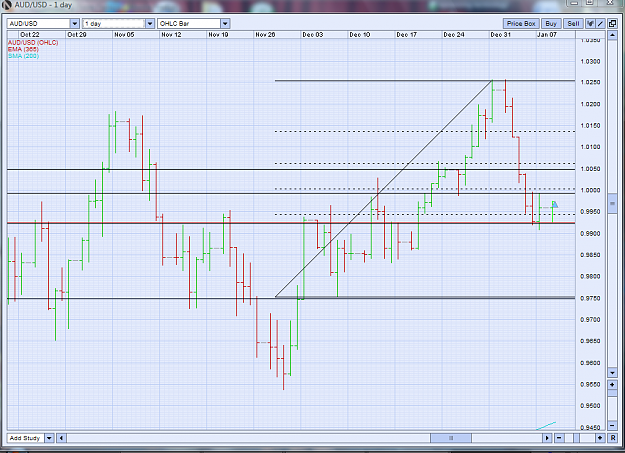This screenshot has height=453, width=625.
Task: Click the 1.0000 price axis label
Action: point(590,190)
